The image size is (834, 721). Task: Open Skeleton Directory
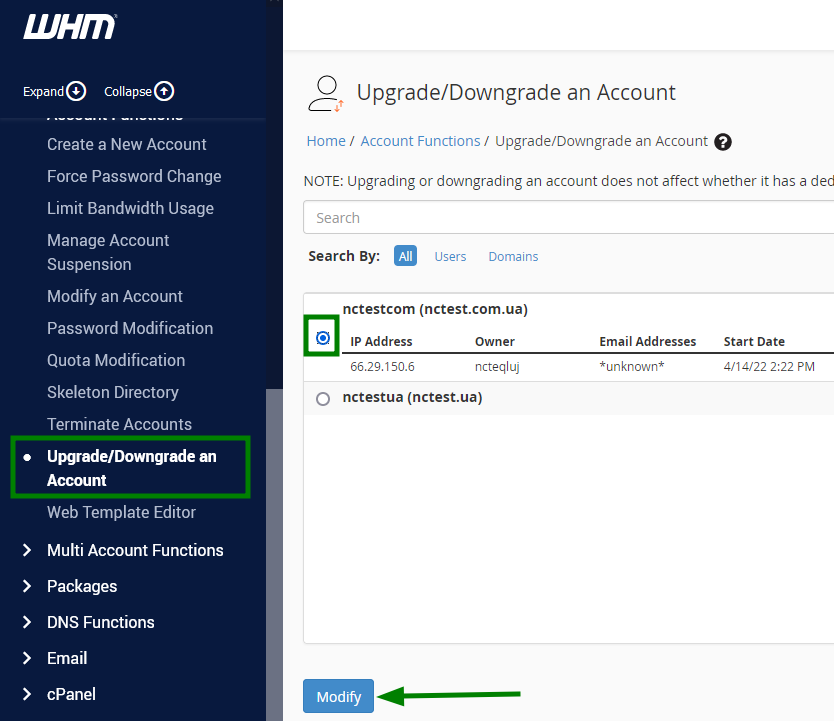pyautogui.click(x=113, y=392)
